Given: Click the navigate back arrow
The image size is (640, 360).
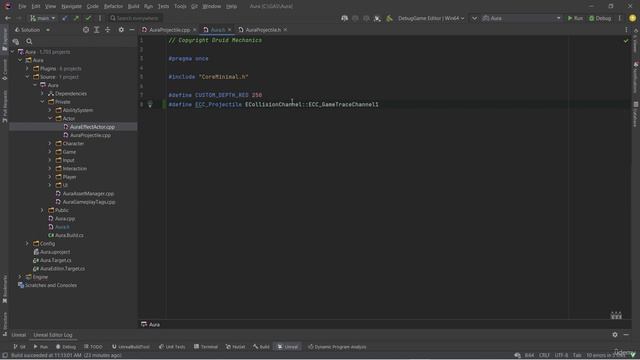Looking at the screenshot, I should (8, 18).
